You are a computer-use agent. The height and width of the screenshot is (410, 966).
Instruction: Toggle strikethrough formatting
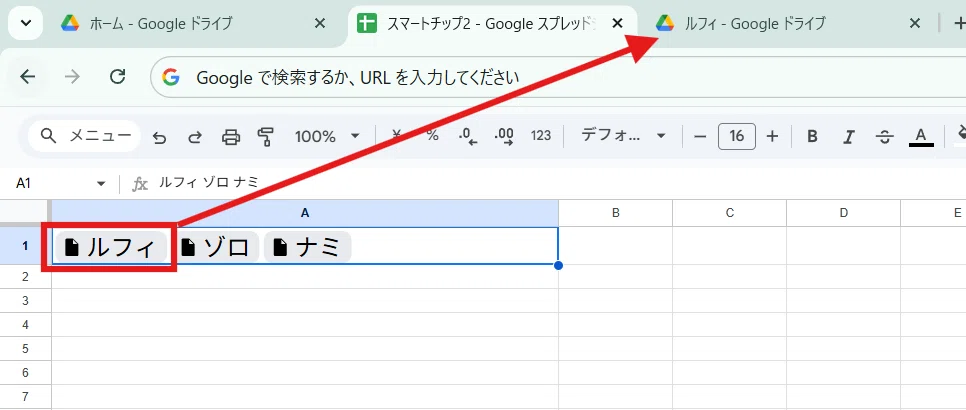click(885, 137)
